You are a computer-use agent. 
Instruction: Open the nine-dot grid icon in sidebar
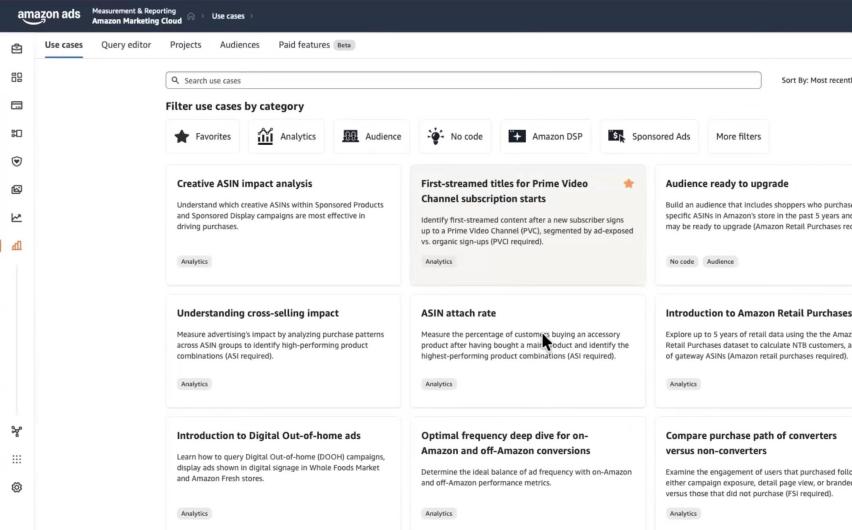click(16, 459)
